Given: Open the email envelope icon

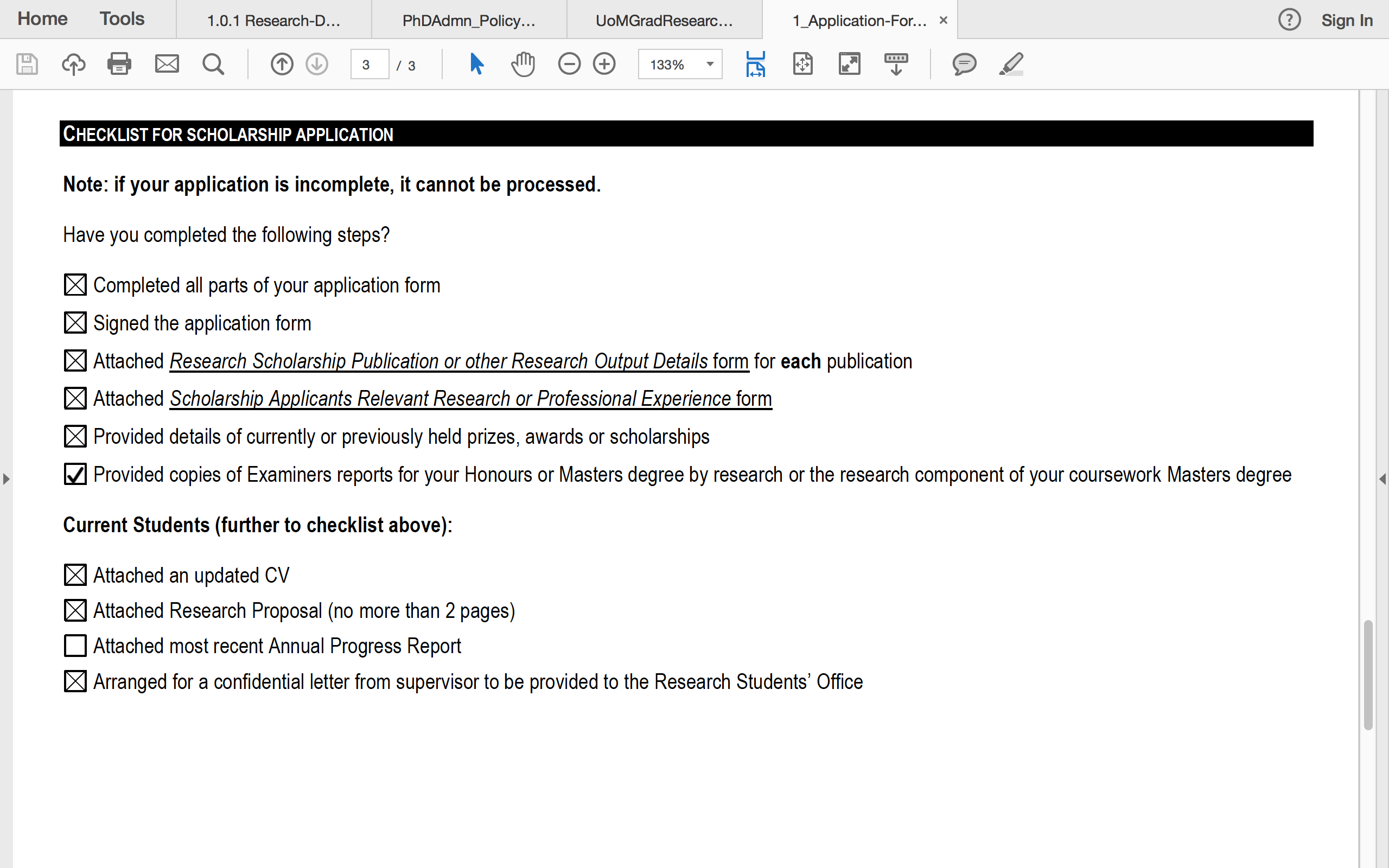Looking at the screenshot, I should click(167, 63).
